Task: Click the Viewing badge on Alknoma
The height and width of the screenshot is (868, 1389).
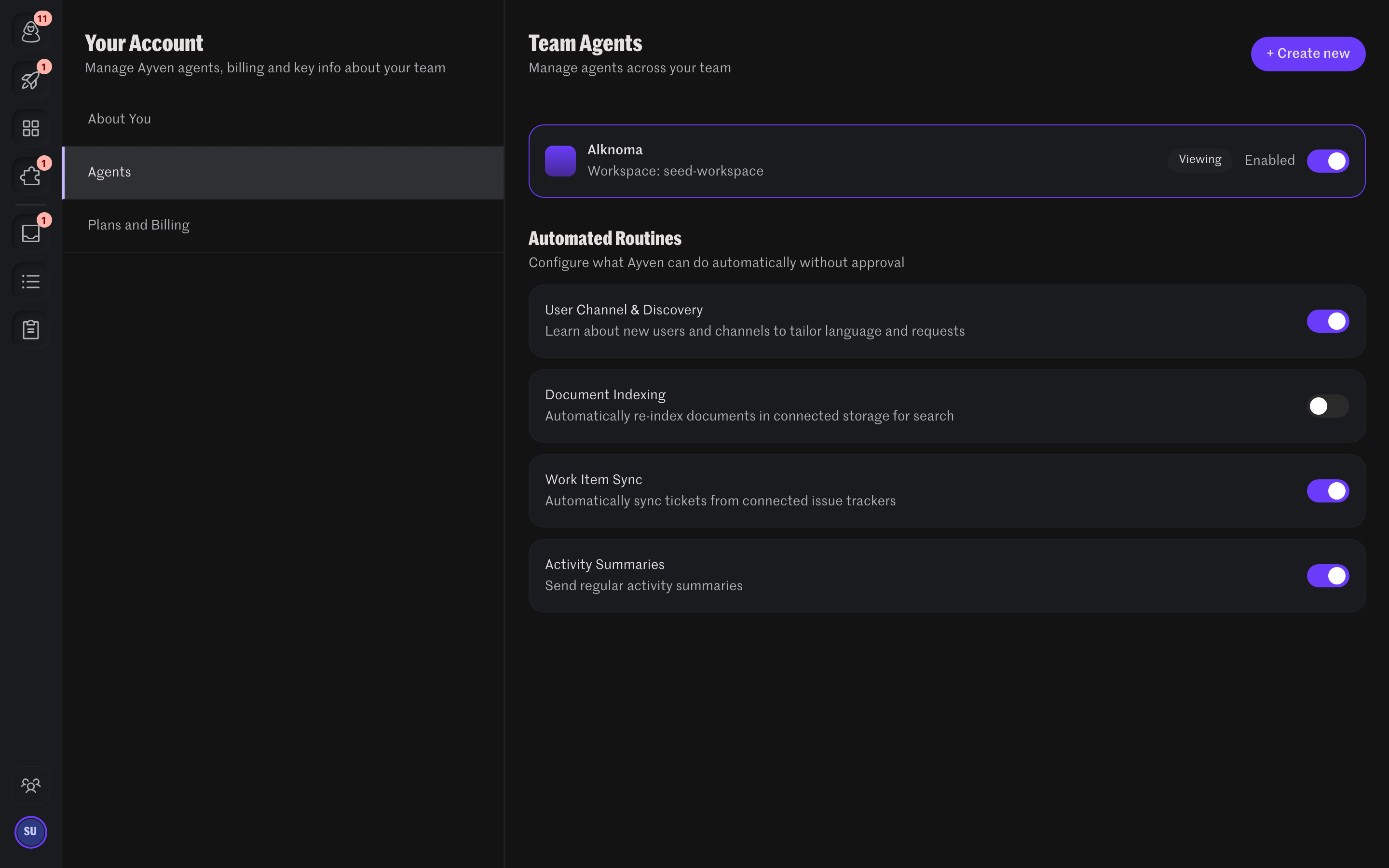Action: click(1199, 160)
